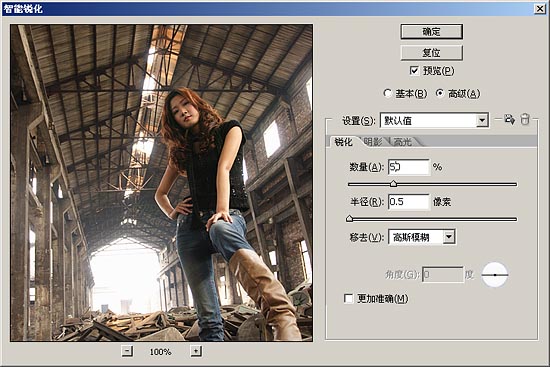Image resolution: width=550 pixels, height=367 pixels.
Task: Click the 角度(G) disabled input field
Action: pos(443,275)
